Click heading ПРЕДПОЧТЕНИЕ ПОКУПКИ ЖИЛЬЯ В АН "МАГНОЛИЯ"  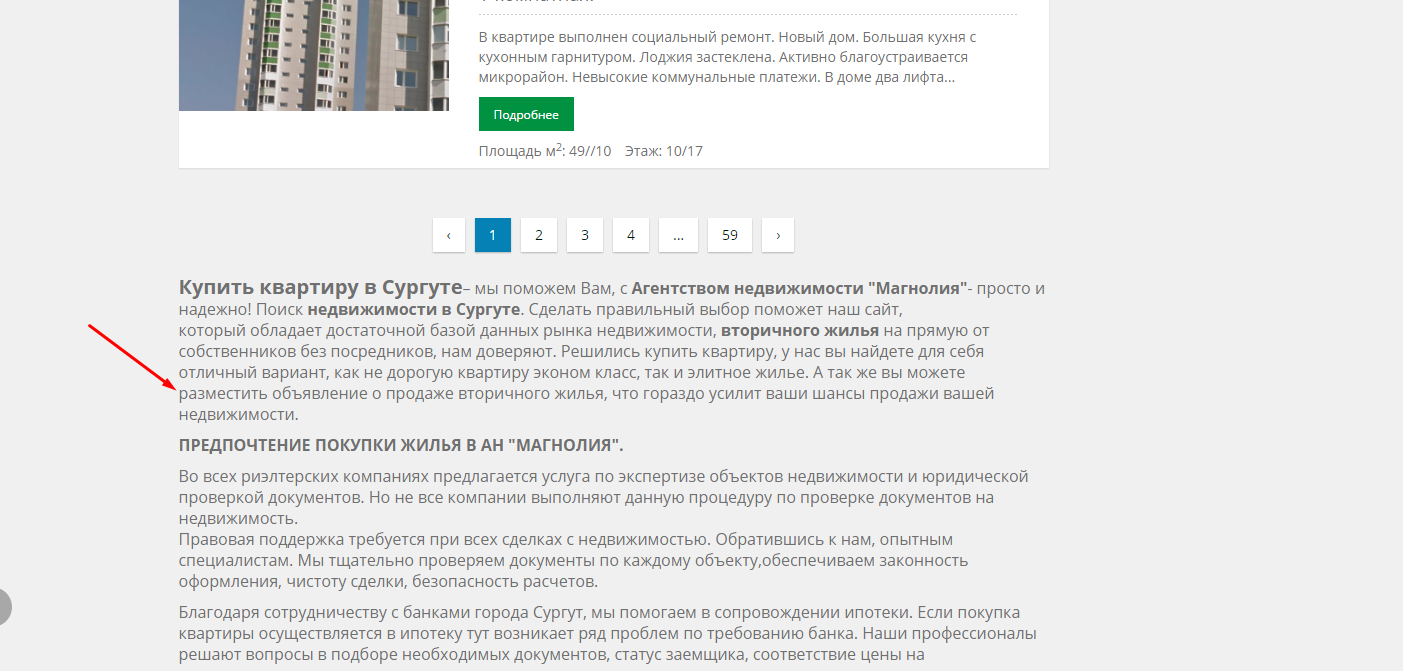401,445
